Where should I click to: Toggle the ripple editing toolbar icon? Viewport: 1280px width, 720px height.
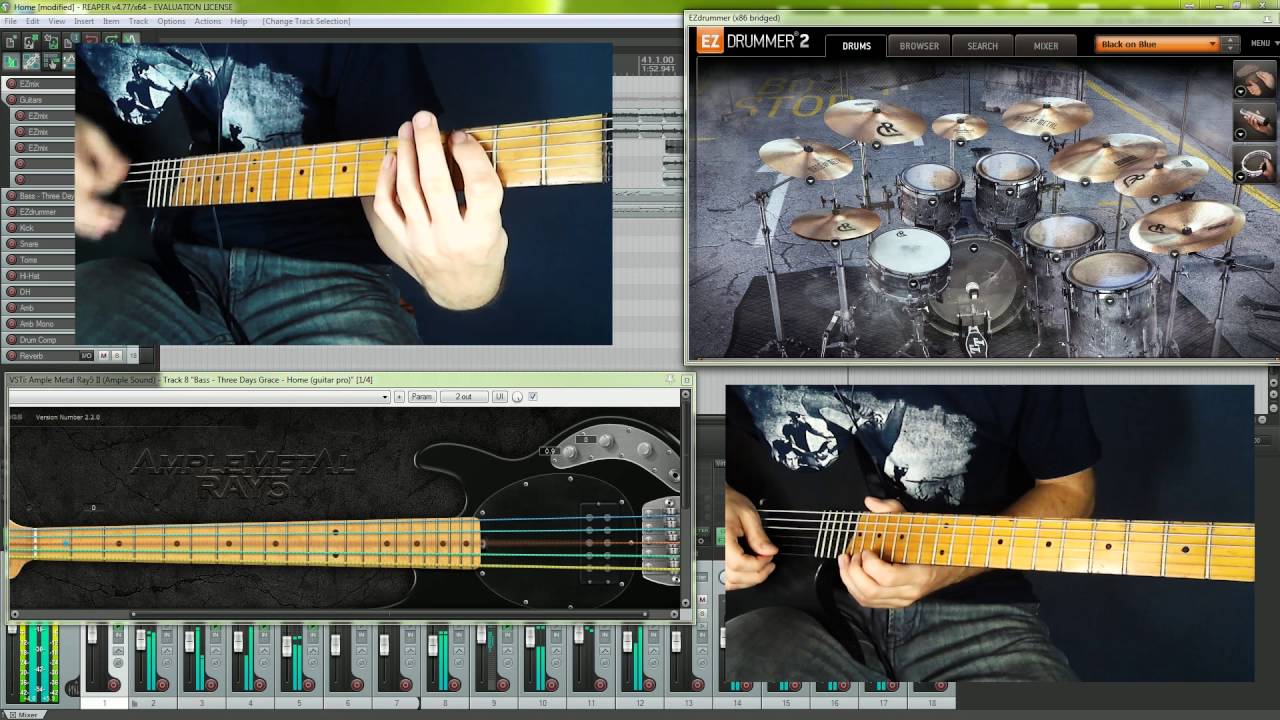tap(52, 61)
